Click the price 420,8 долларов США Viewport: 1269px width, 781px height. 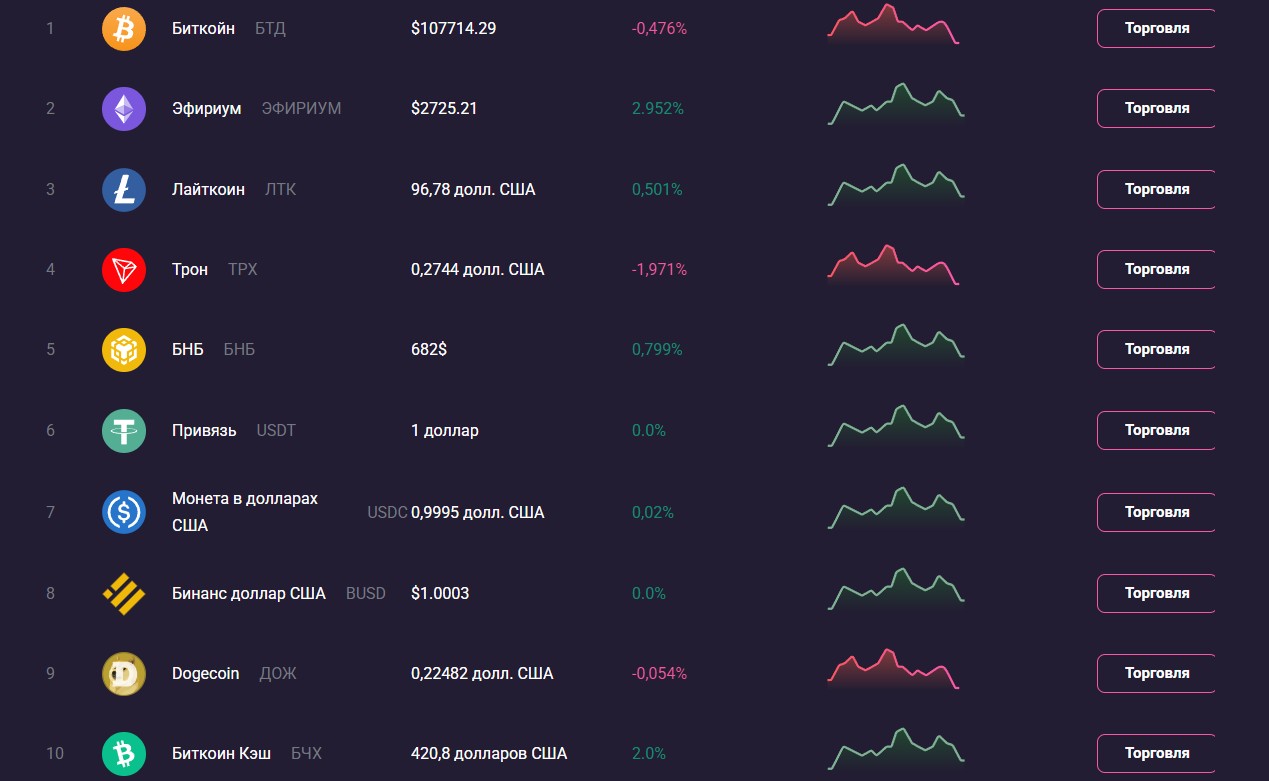[x=489, y=753]
